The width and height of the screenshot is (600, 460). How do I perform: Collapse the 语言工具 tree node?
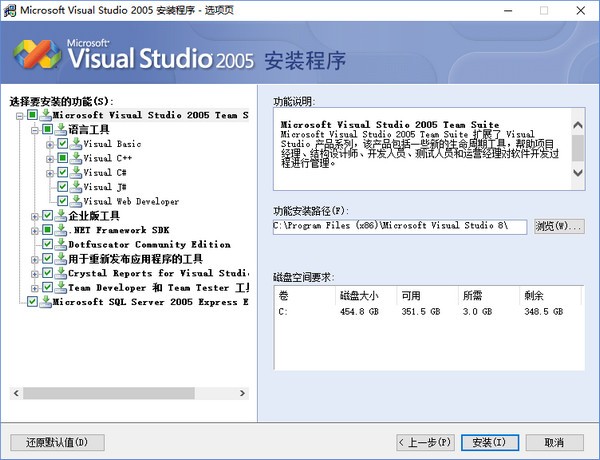[35, 130]
